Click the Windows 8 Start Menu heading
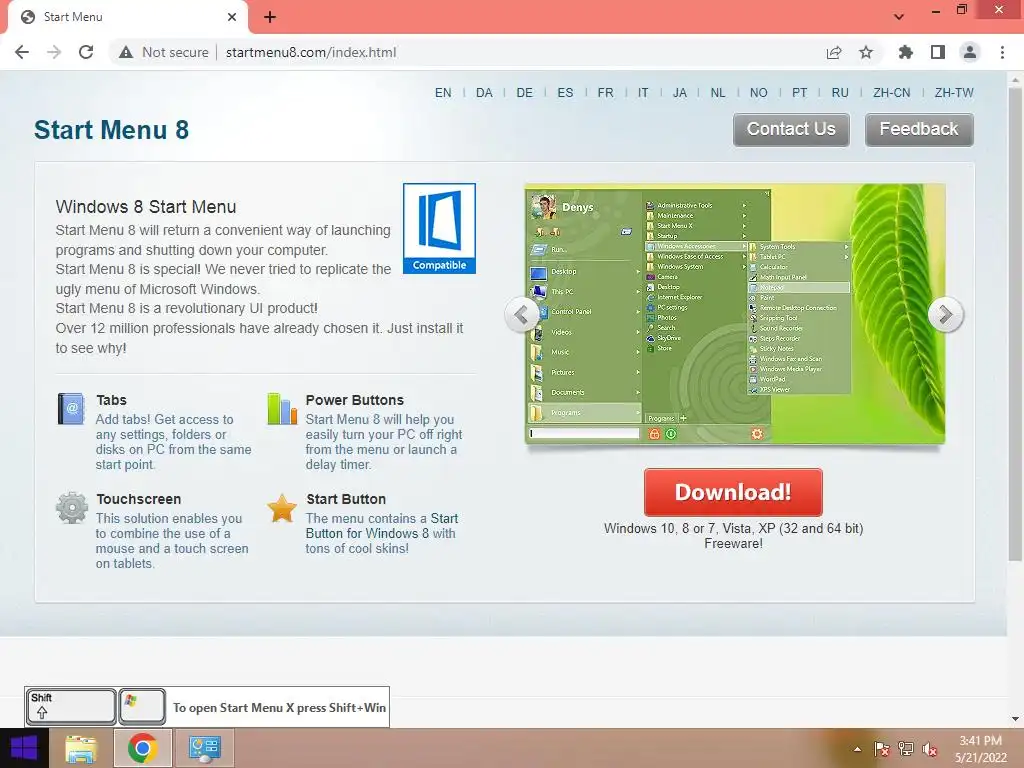 pyautogui.click(x=146, y=206)
